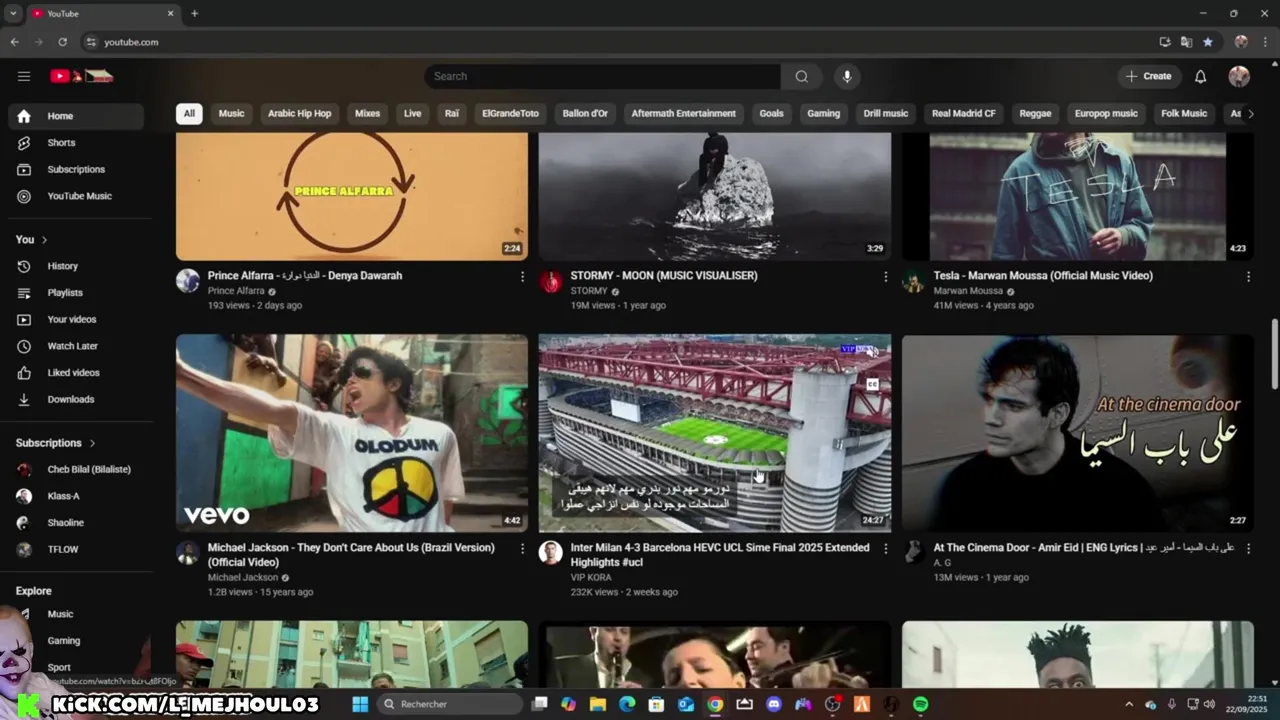Open options for Michael Jackson video
This screenshot has height=720, width=1280.
point(522,548)
